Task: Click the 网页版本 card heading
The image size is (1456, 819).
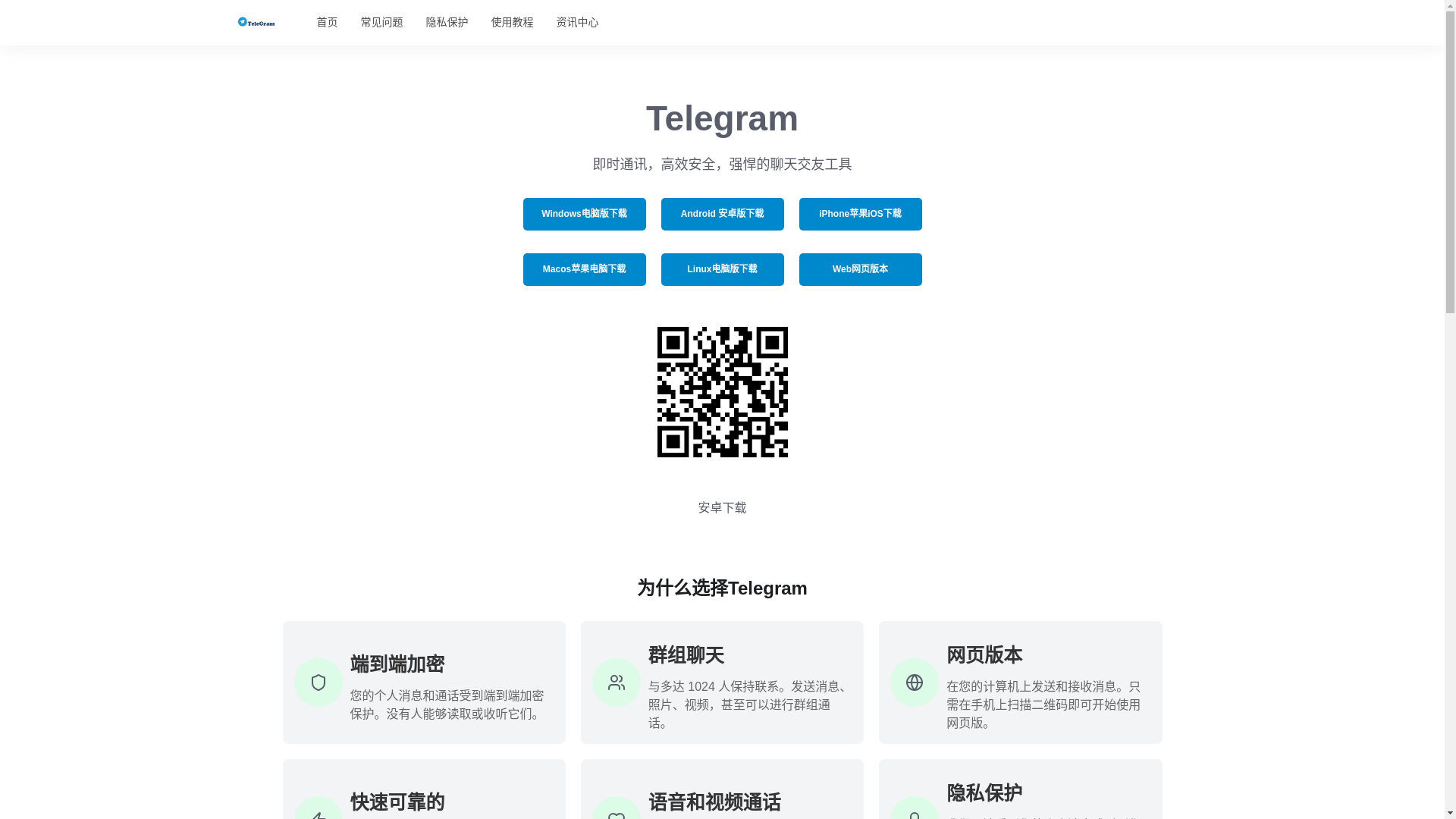Action: click(984, 655)
